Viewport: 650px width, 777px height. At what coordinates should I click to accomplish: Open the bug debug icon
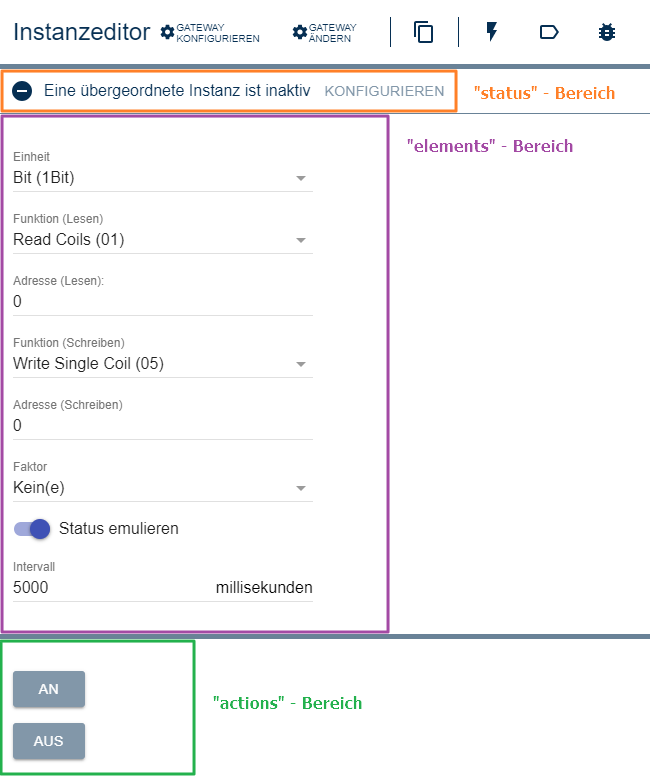[606, 32]
